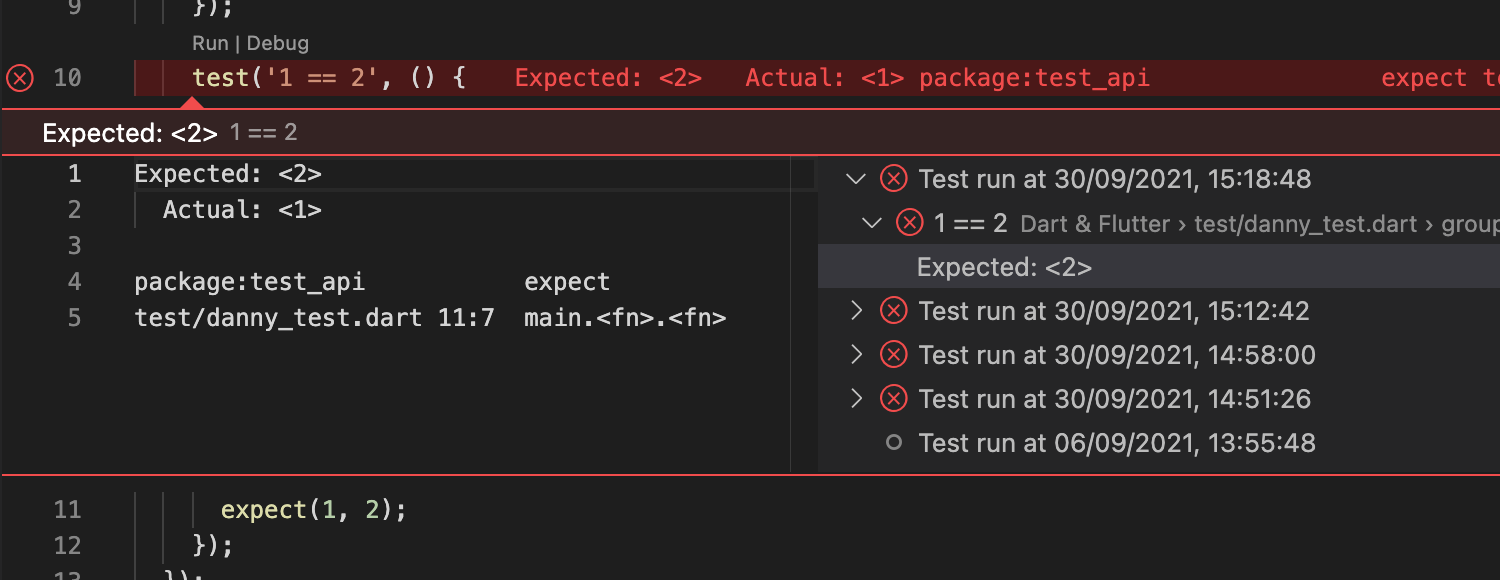The image size is (1500, 580).
Task: Collapse the 15:18:48 test run chevron
Action: 855,179
